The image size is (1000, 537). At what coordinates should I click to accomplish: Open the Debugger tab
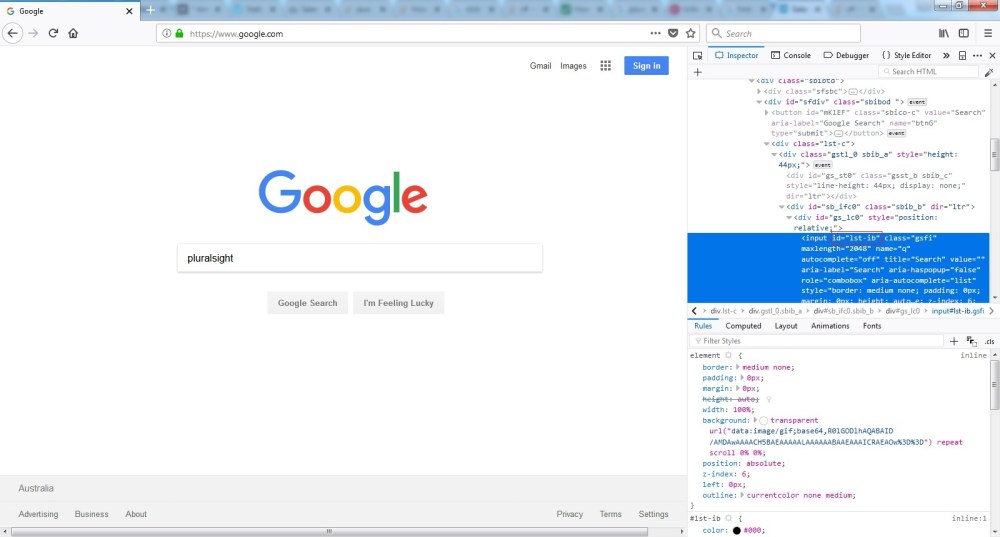click(846, 55)
